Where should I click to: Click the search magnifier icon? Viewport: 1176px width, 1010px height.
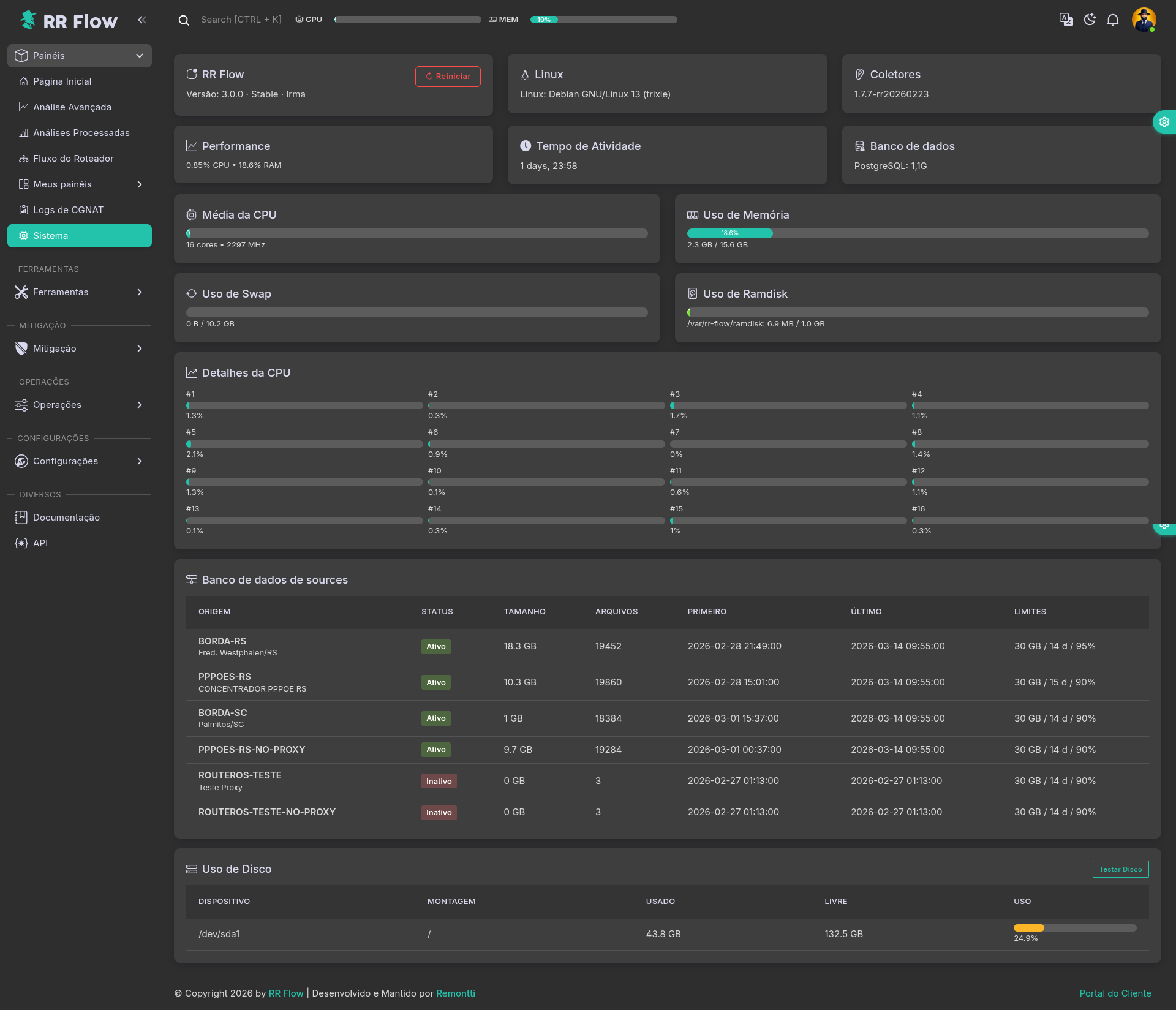(184, 20)
